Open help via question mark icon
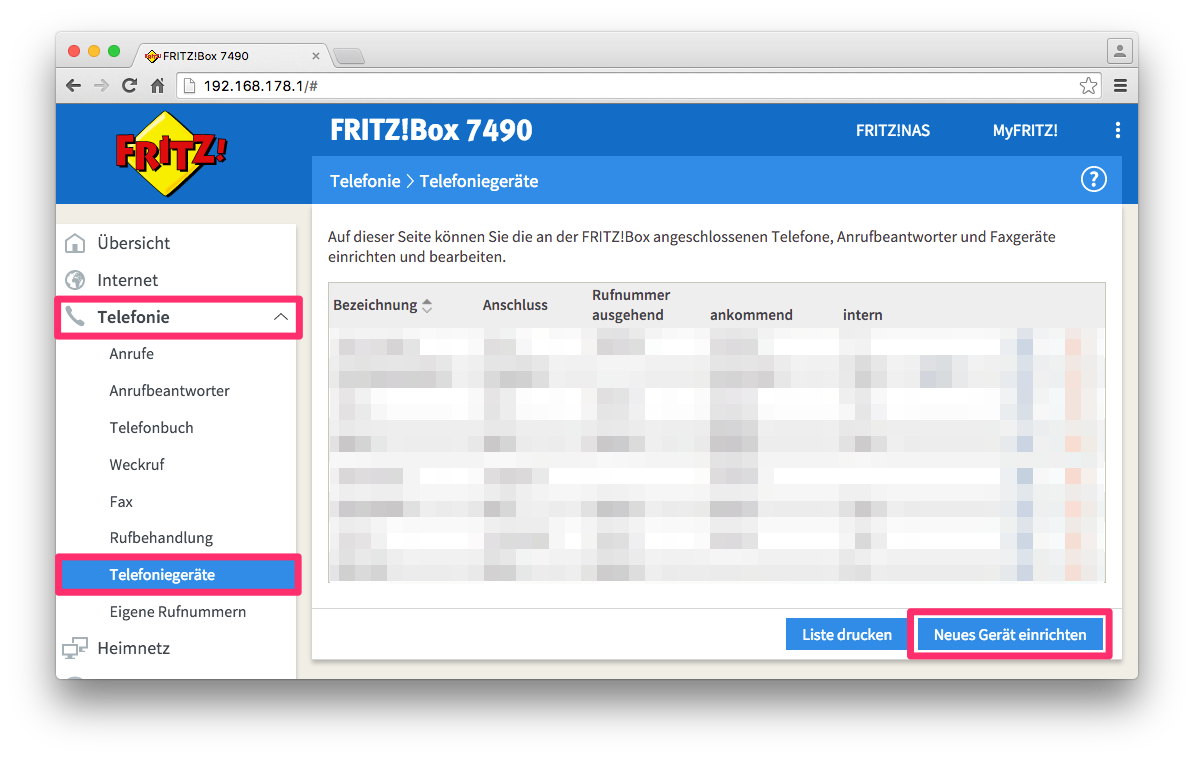This screenshot has height=759, width=1194. pyautogui.click(x=1093, y=180)
